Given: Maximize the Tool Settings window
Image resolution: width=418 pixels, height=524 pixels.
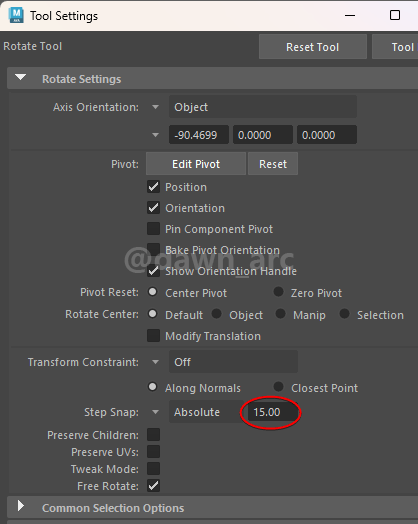Looking at the screenshot, I should click(395, 15).
